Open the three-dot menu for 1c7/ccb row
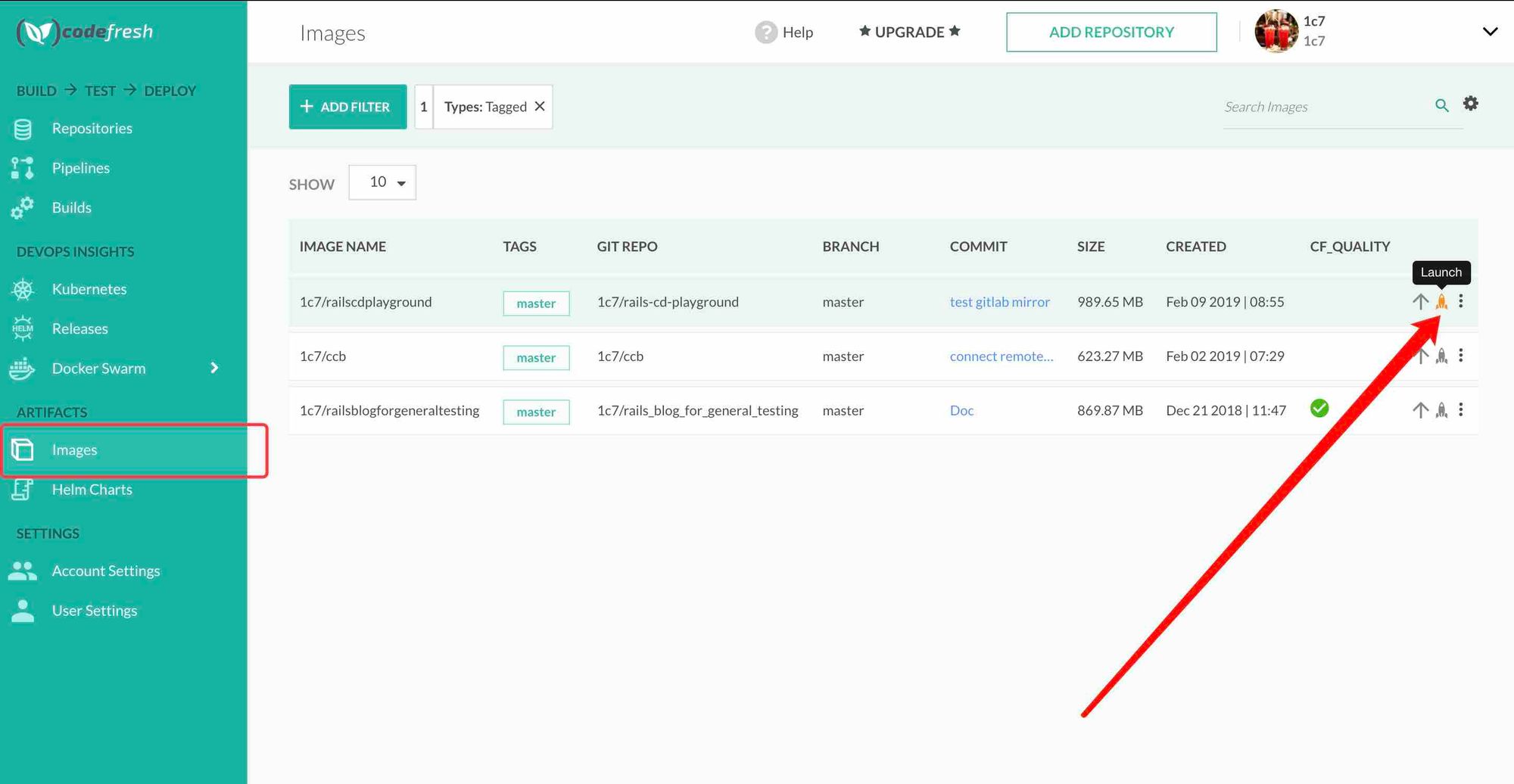 pos(1461,356)
